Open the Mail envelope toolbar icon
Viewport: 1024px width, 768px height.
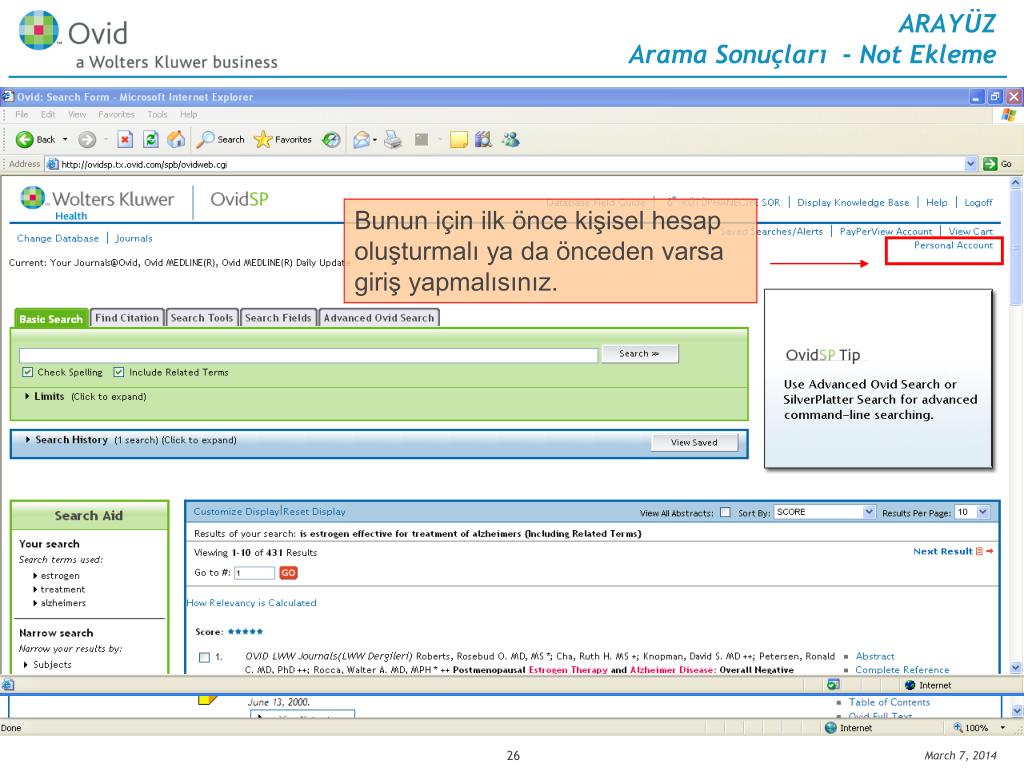pos(361,140)
